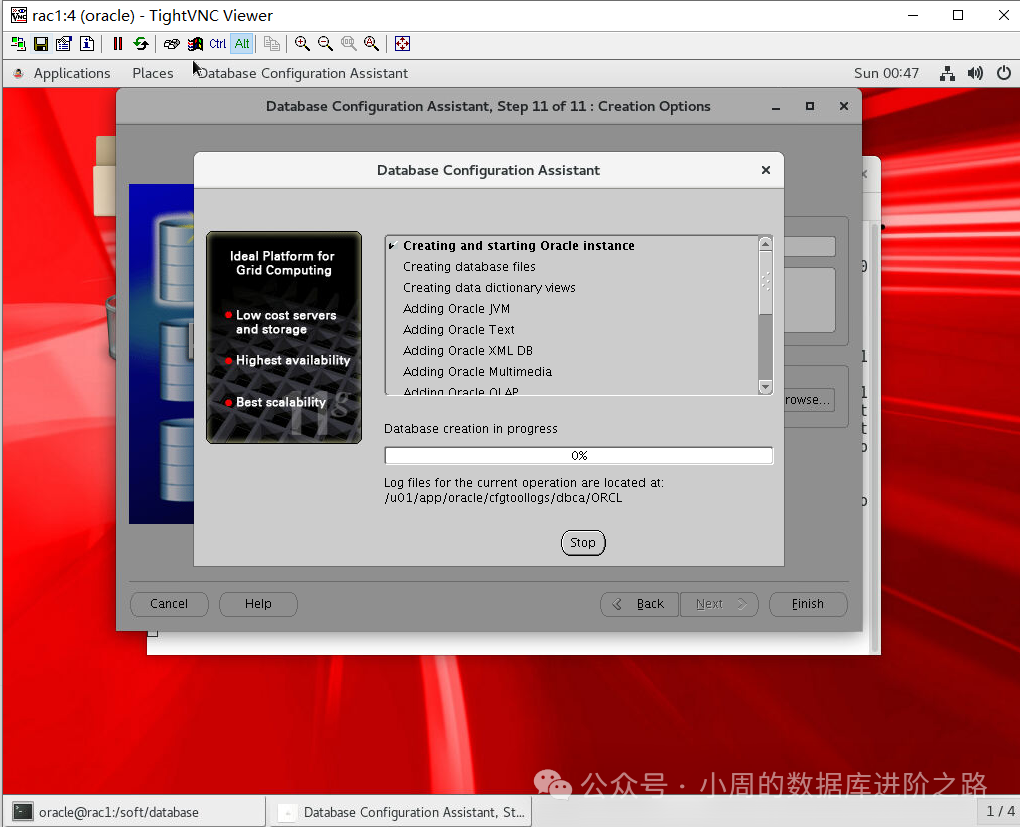This screenshot has height=827, width=1020.
Task: Select 'Creating database files' step
Action: click(x=469, y=267)
